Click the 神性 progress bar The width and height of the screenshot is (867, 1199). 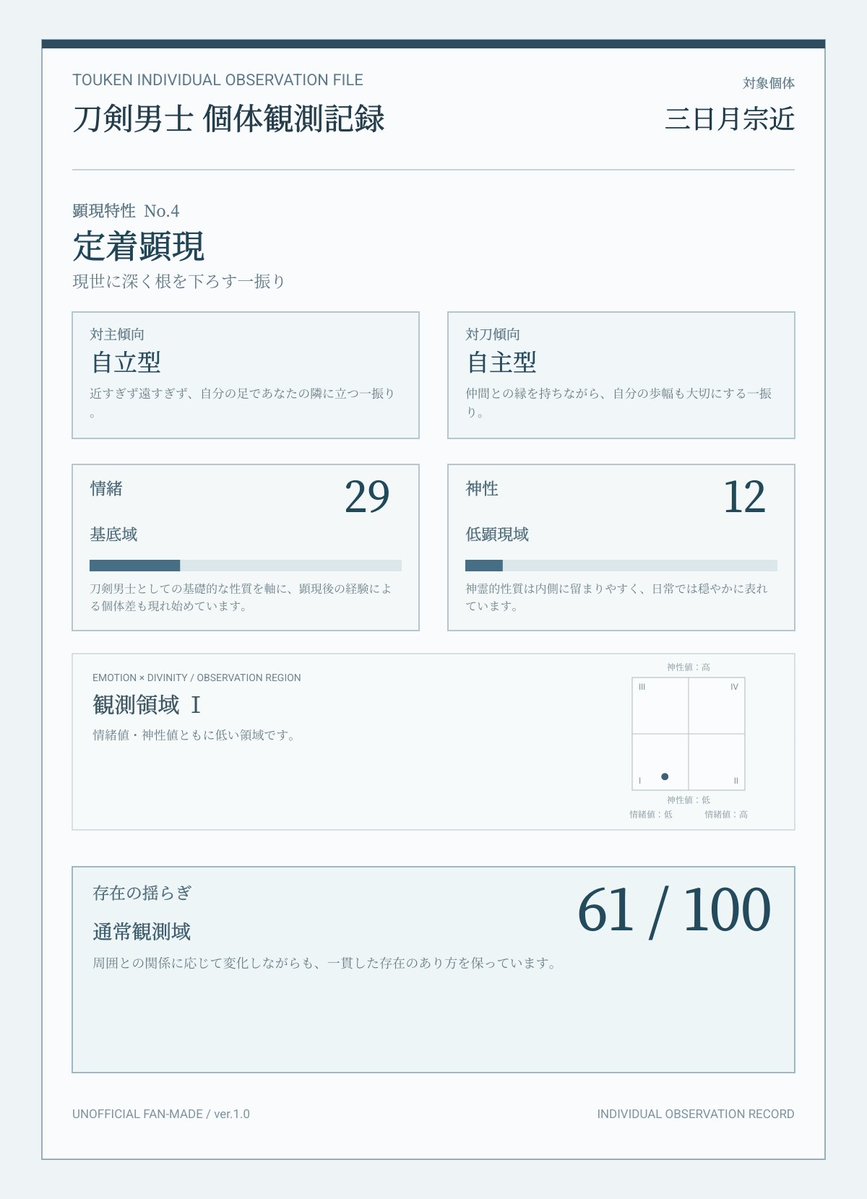[x=621, y=565]
